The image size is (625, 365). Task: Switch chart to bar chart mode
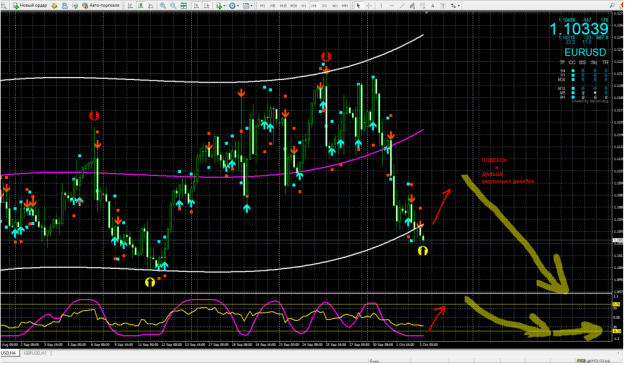[x=130, y=6]
